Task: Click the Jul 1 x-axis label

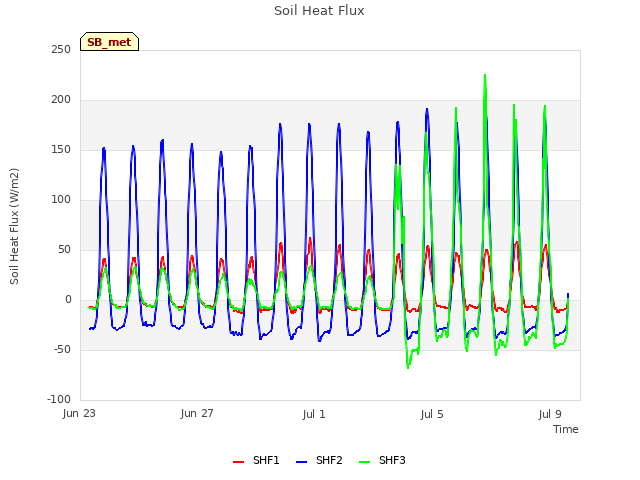Action: pyautogui.click(x=314, y=414)
